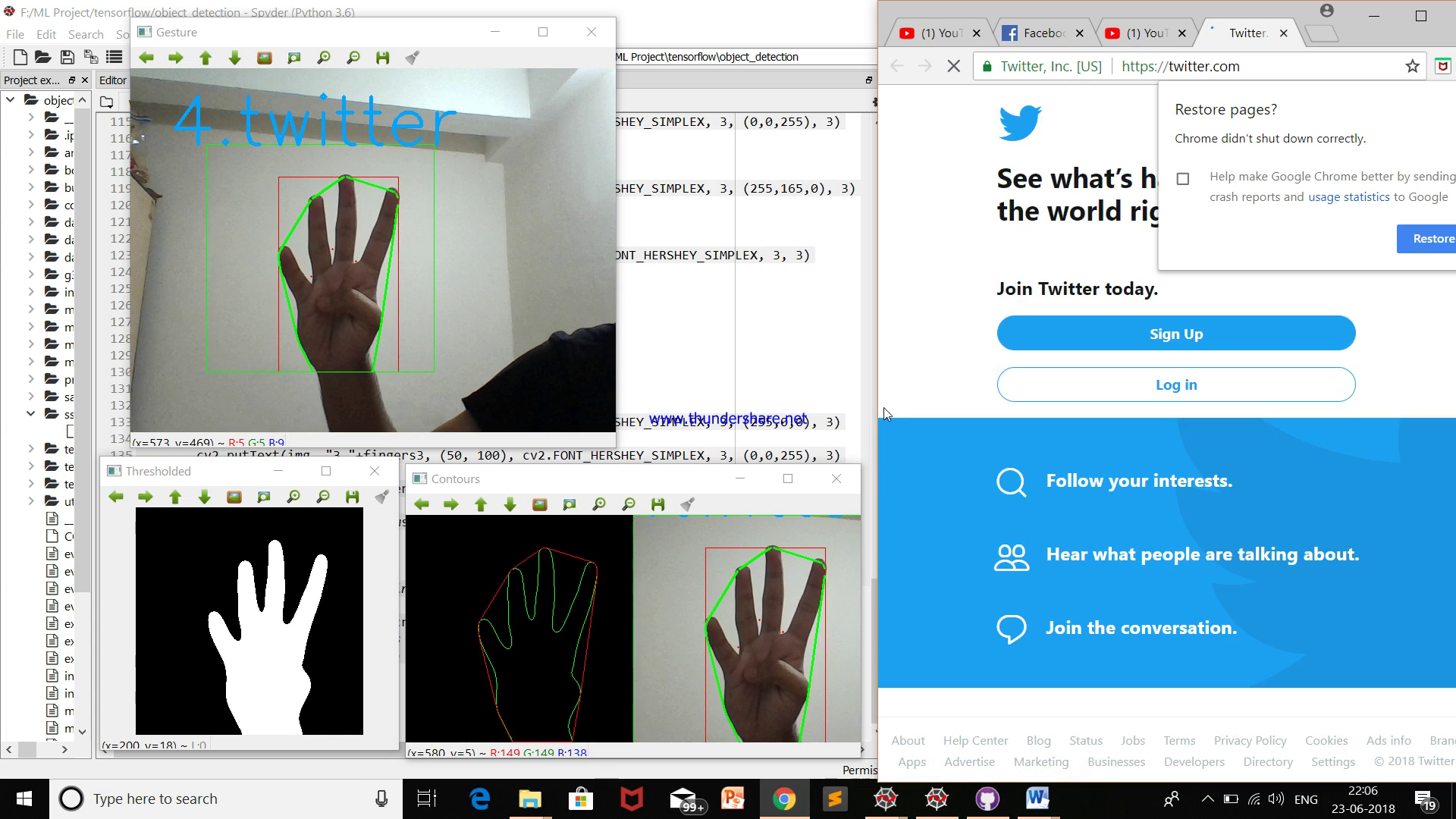Click the save icon in Gesture window toolbar
This screenshot has width=1456, height=819.
383,58
